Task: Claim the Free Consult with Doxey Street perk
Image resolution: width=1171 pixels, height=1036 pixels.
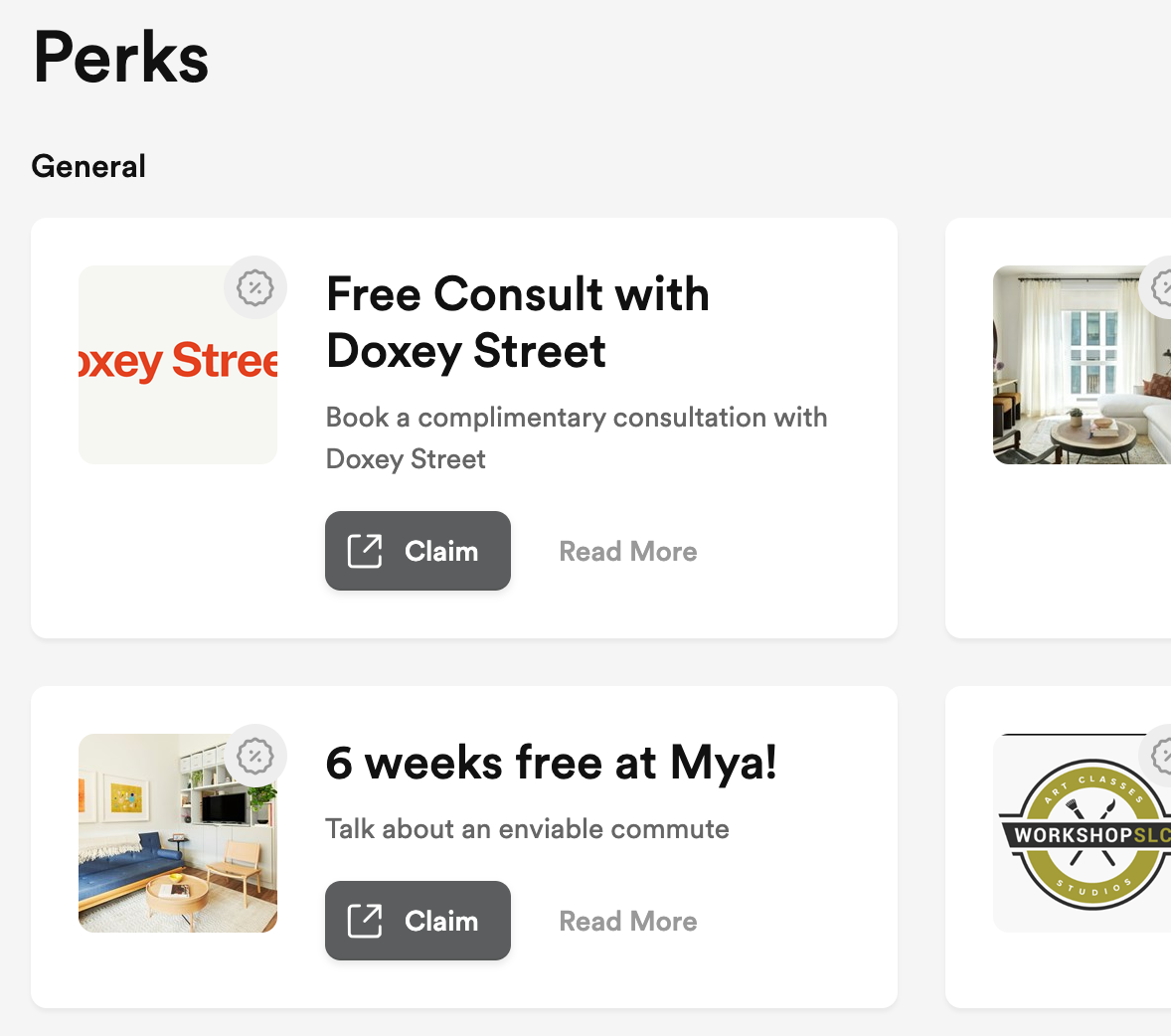Action: click(418, 551)
